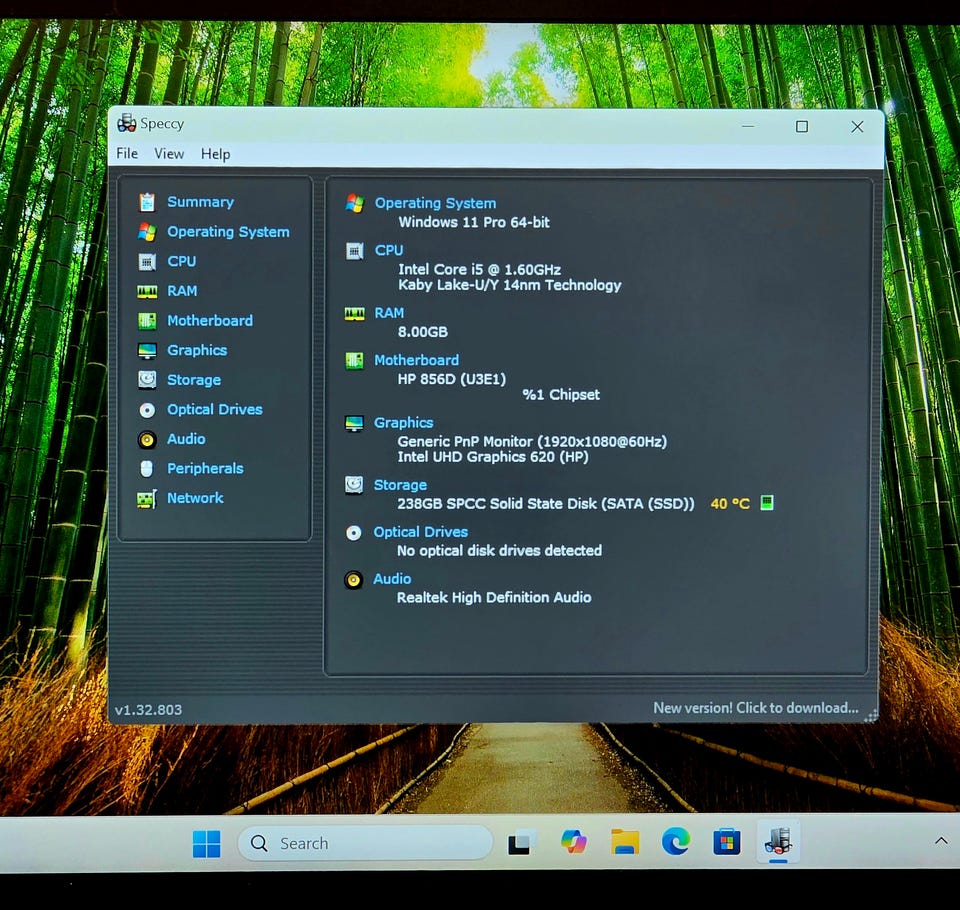Click the Summary clipboard icon in sidebar
The height and width of the screenshot is (910, 960).
(147, 202)
